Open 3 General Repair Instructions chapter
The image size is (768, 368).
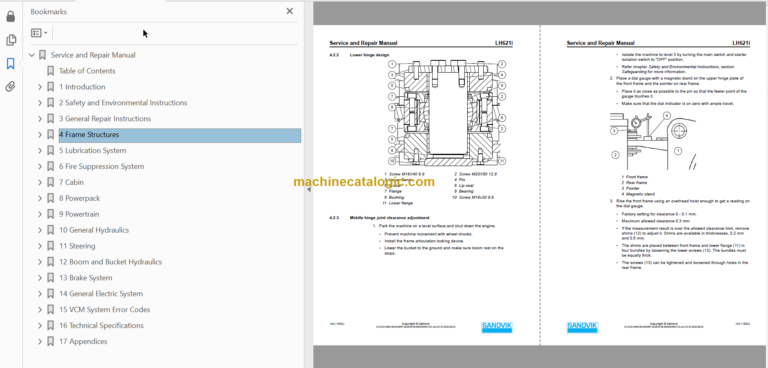coord(105,119)
